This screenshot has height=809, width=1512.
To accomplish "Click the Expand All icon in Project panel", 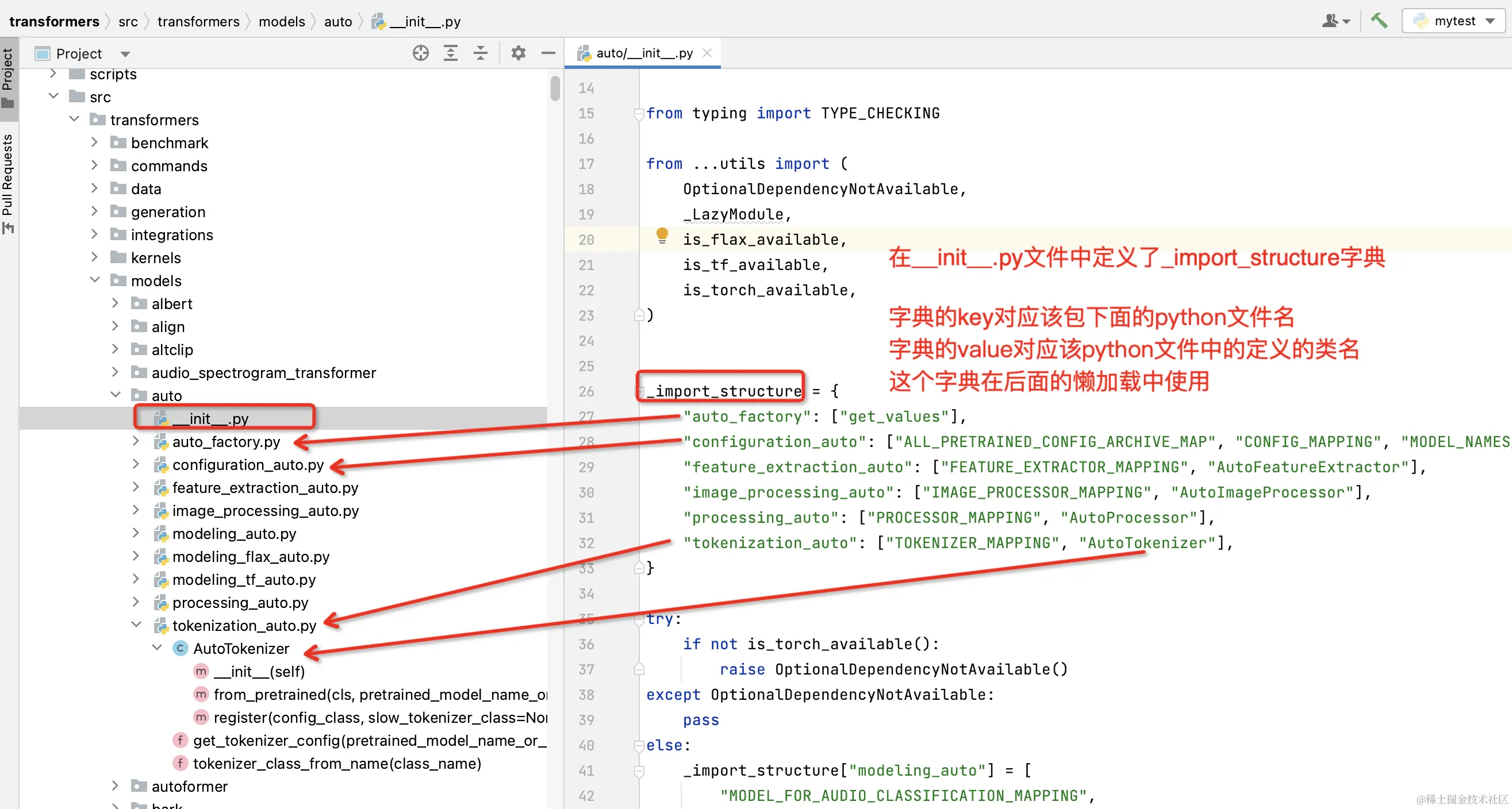I will tap(450, 53).
